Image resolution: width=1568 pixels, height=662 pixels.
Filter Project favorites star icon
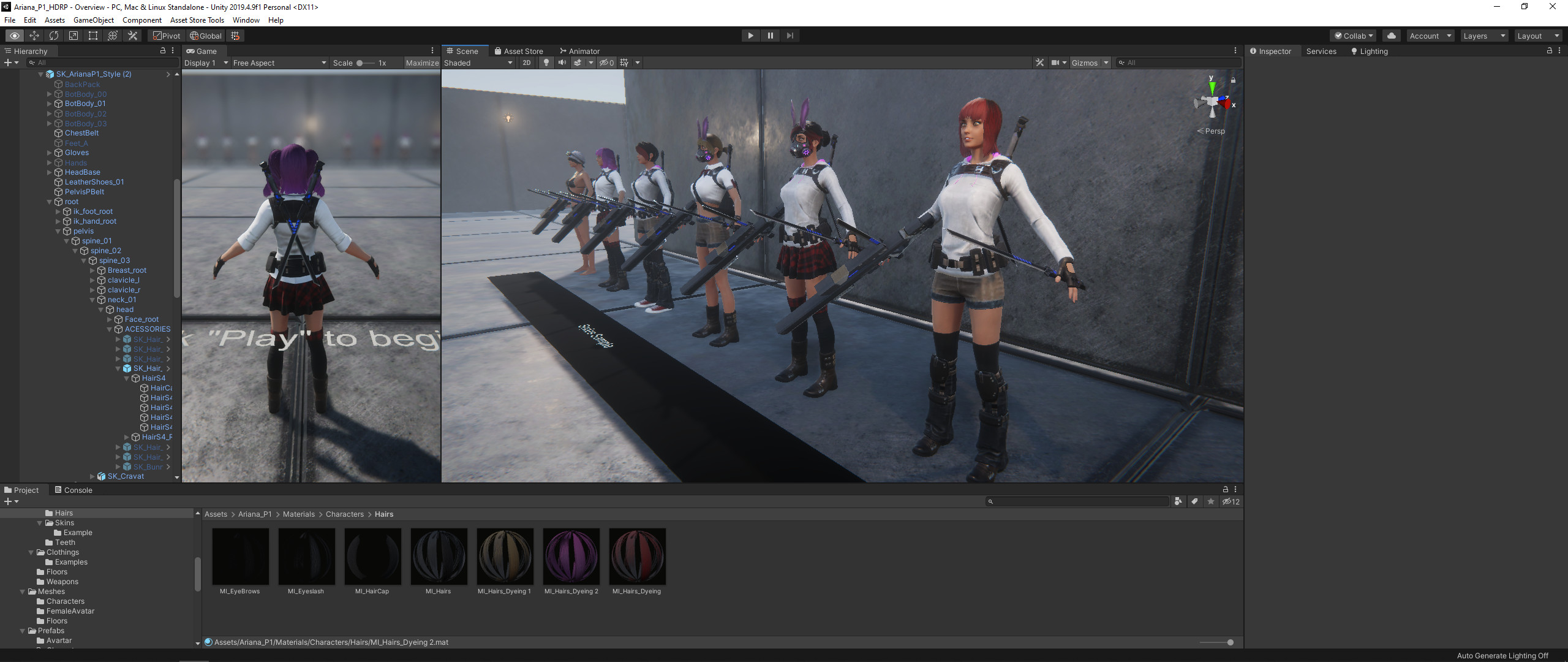pos(1211,501)
